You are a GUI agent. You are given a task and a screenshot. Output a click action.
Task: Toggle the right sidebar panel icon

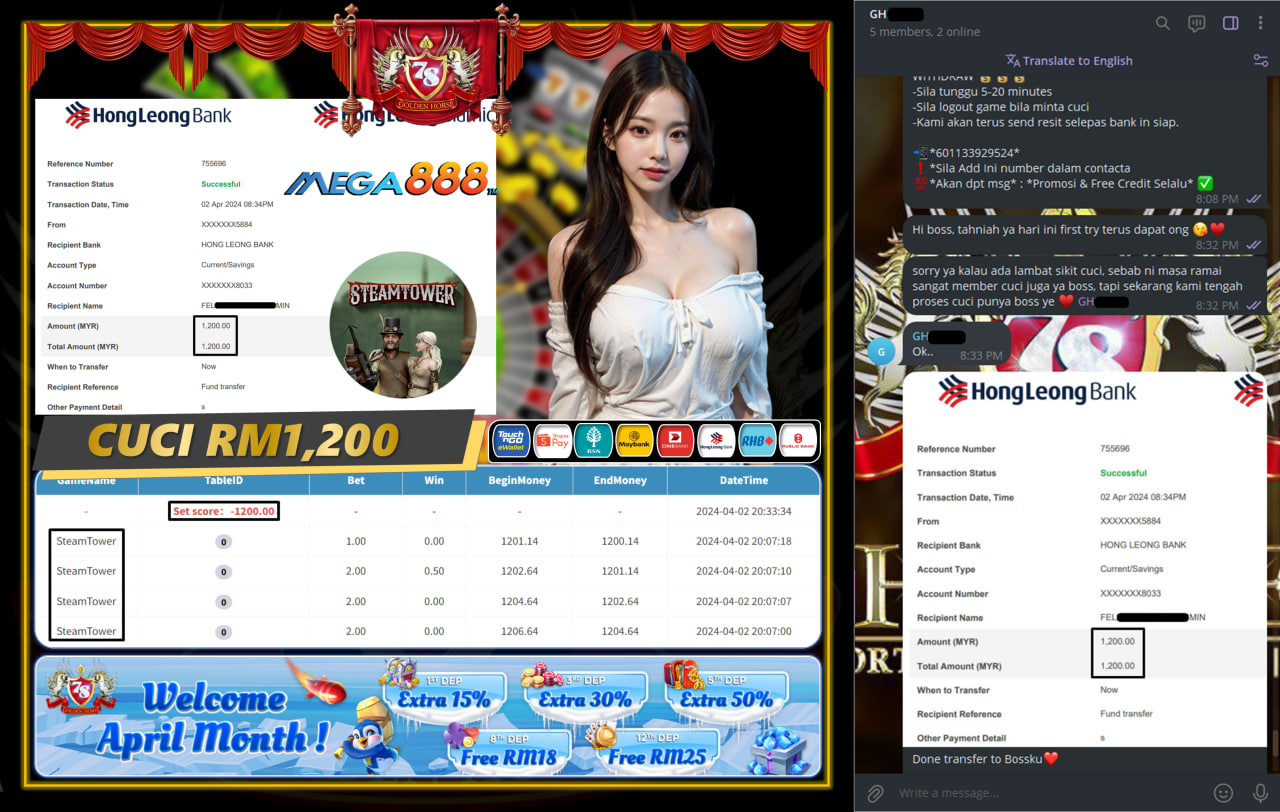click(x=1231, y=23)
